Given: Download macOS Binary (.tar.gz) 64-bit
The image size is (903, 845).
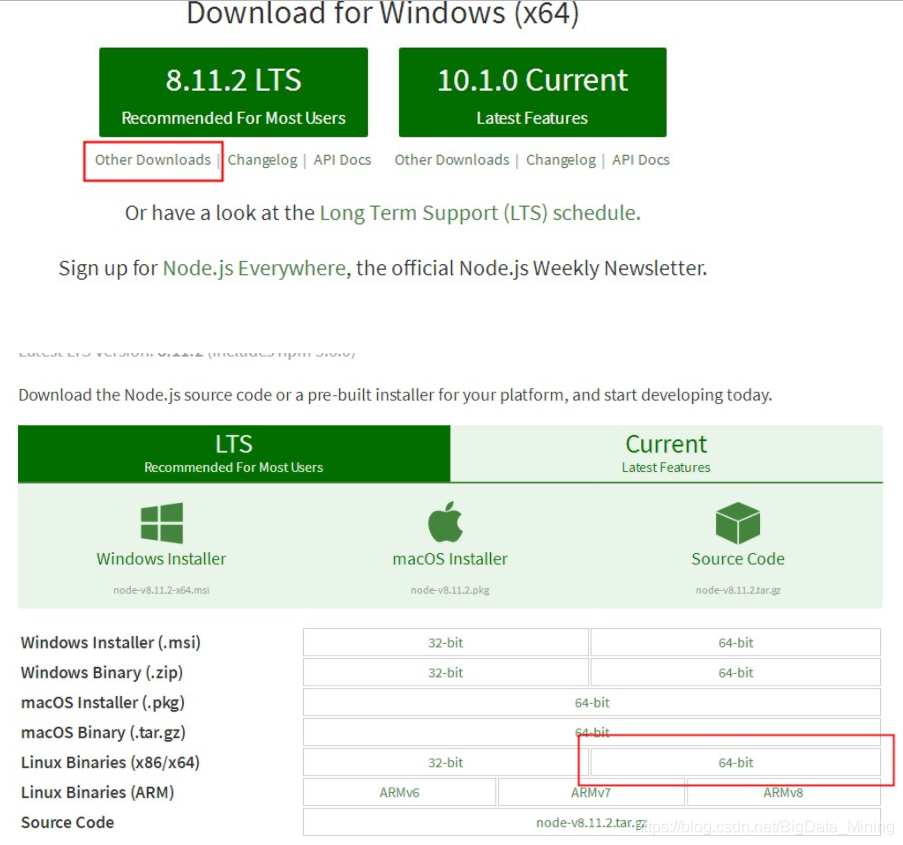Looking at the screenshot, I should point(592,732).
